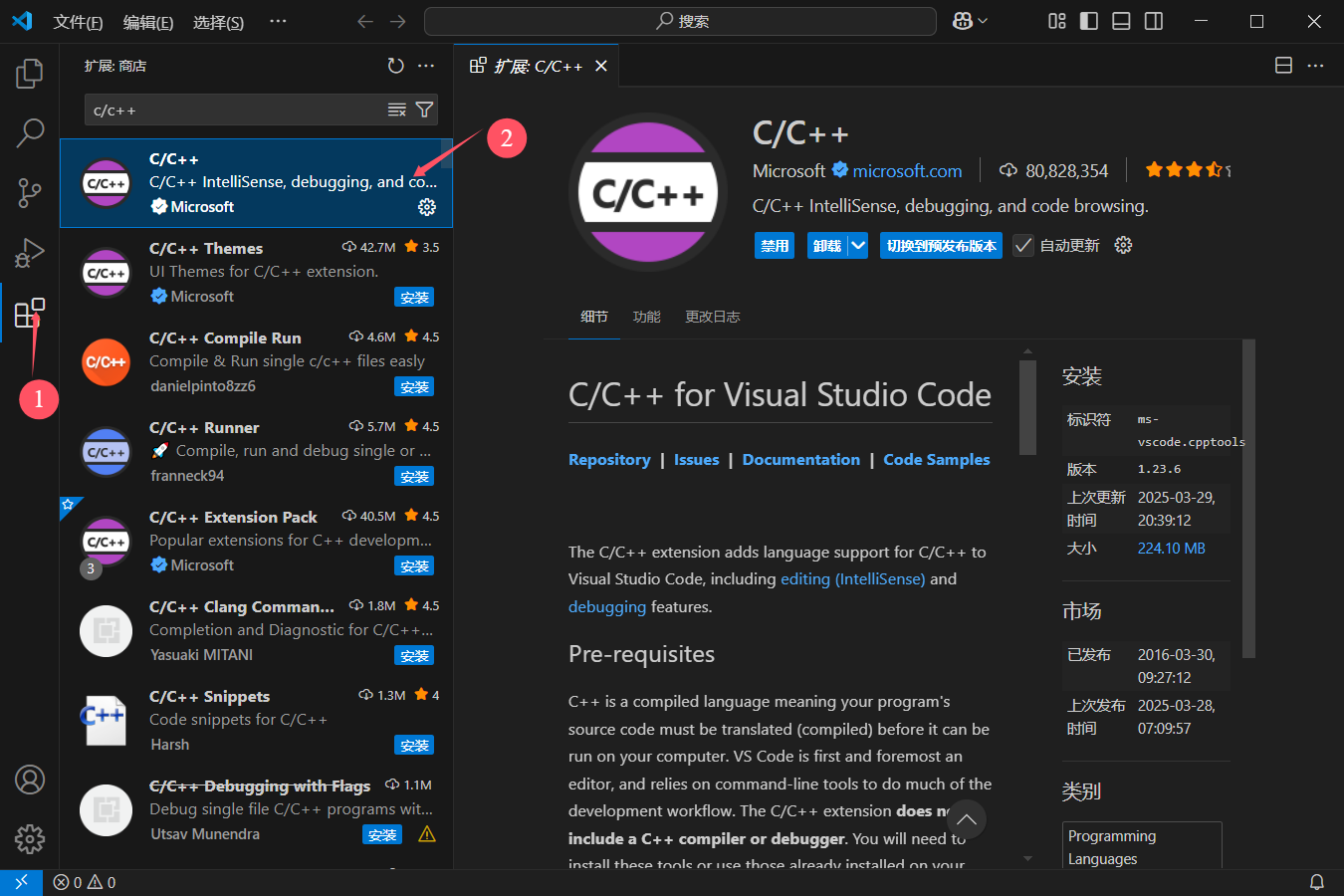
Task: Open the Explorer view in activity bar
Action: 30,73
